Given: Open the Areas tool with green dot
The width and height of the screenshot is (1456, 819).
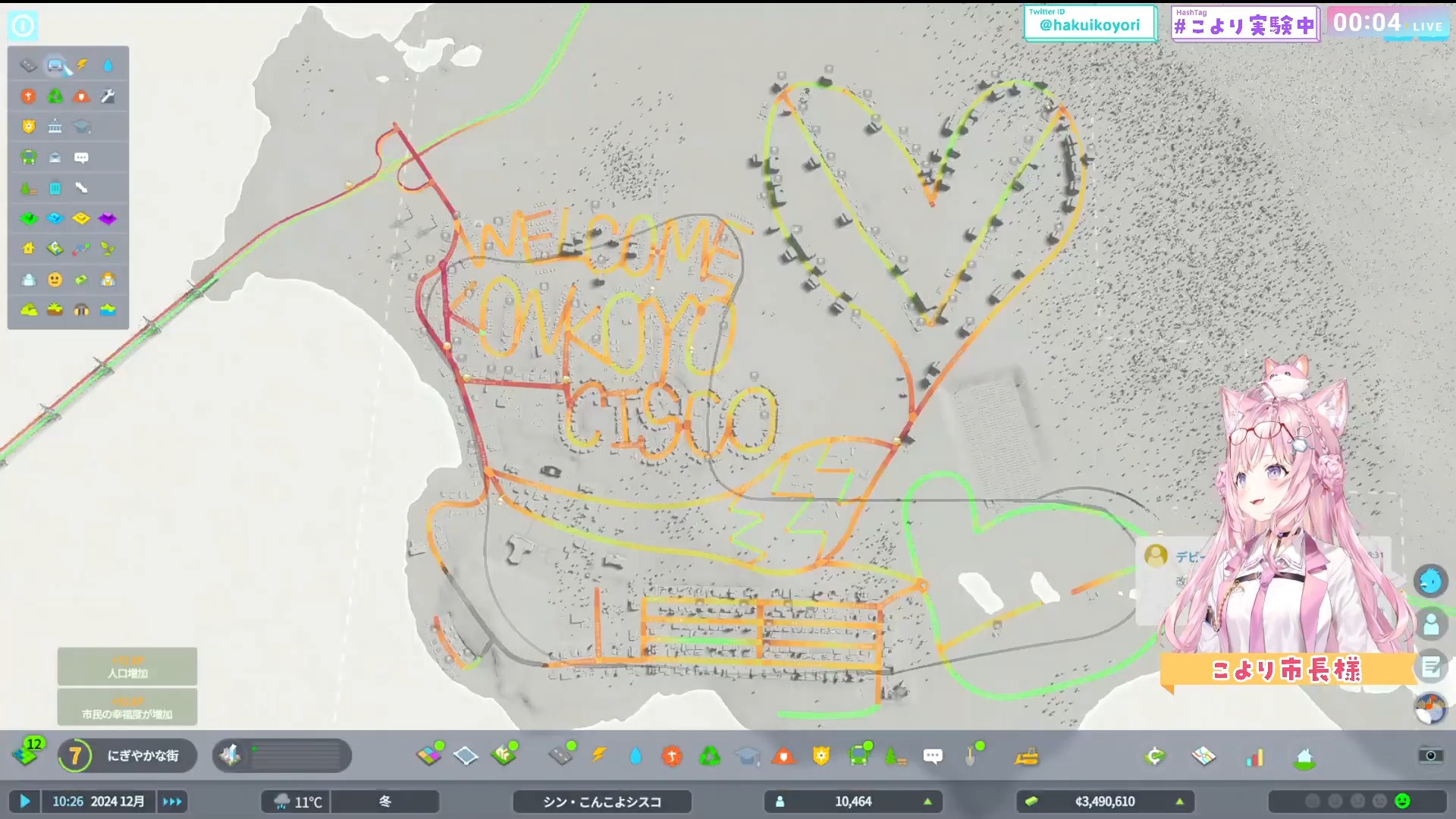Looking at the screenshot, I should [x=504, y=755].
